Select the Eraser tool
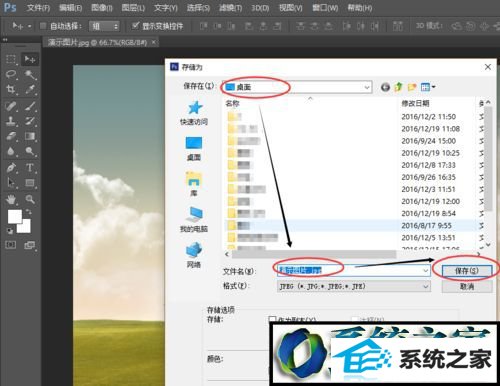 click(x=11, y=136)
